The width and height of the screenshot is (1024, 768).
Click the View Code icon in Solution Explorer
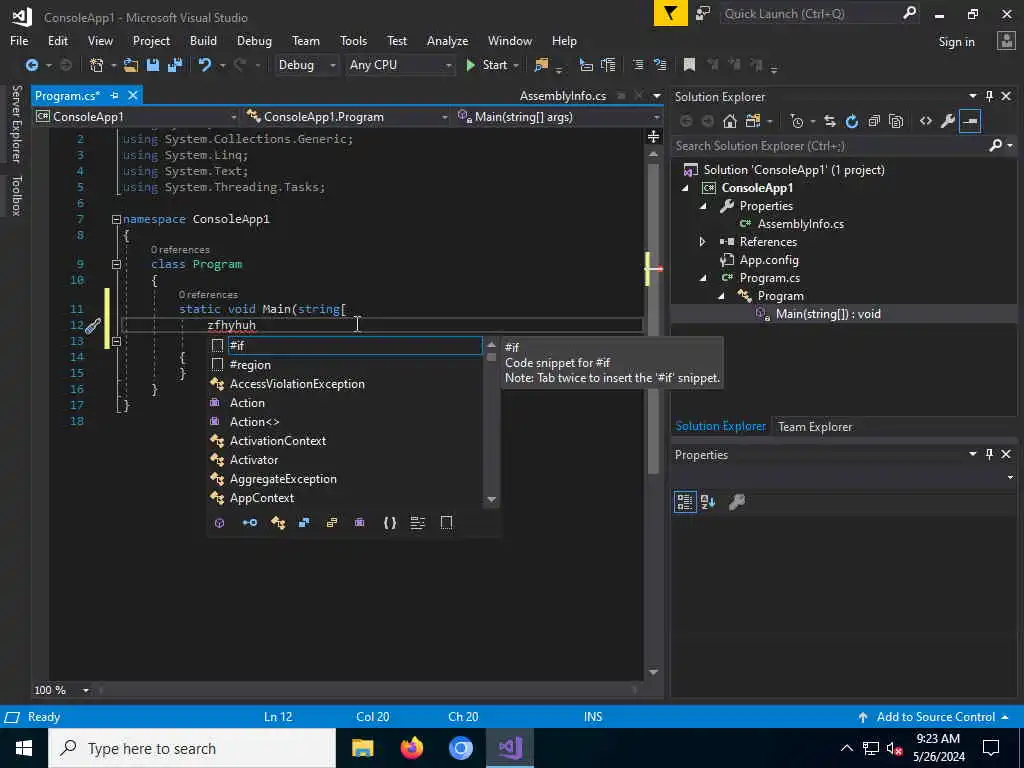[x=925, y=121]
